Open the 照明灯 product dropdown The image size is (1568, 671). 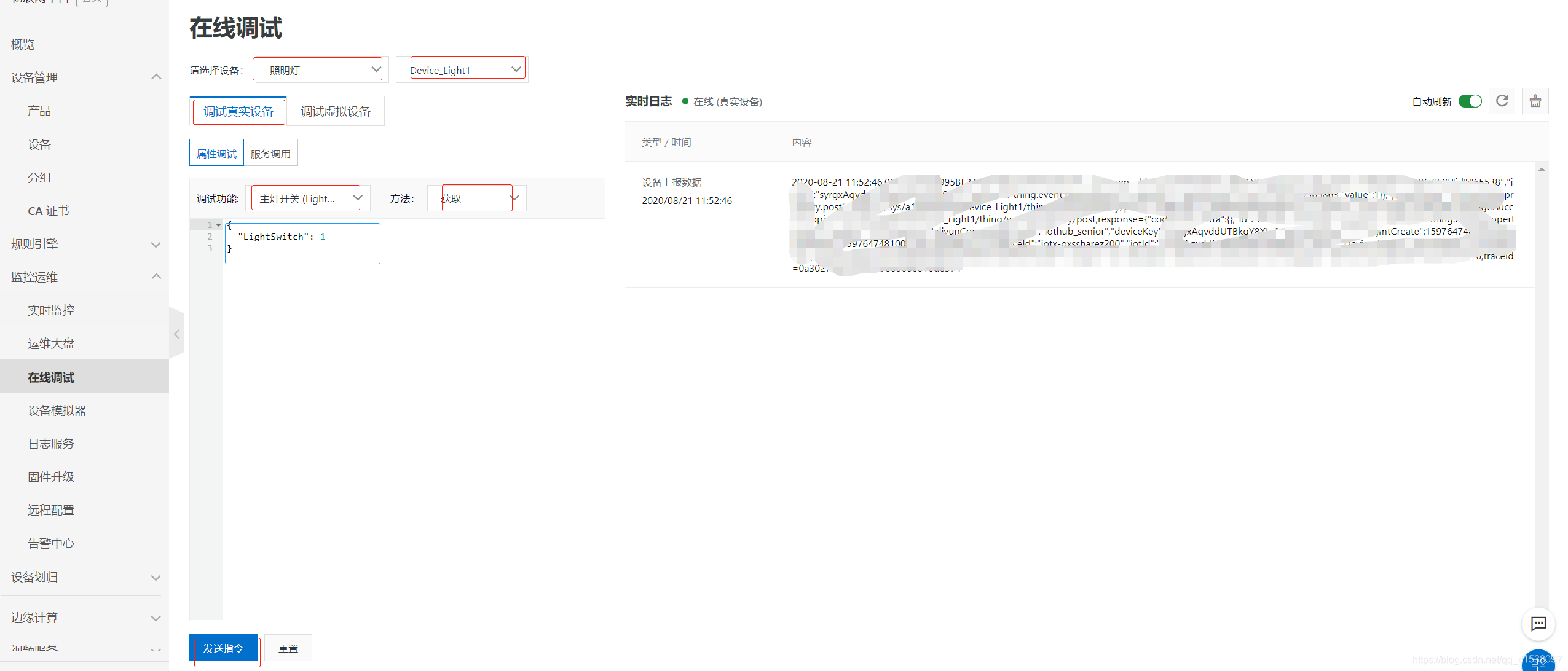point(320,69)
